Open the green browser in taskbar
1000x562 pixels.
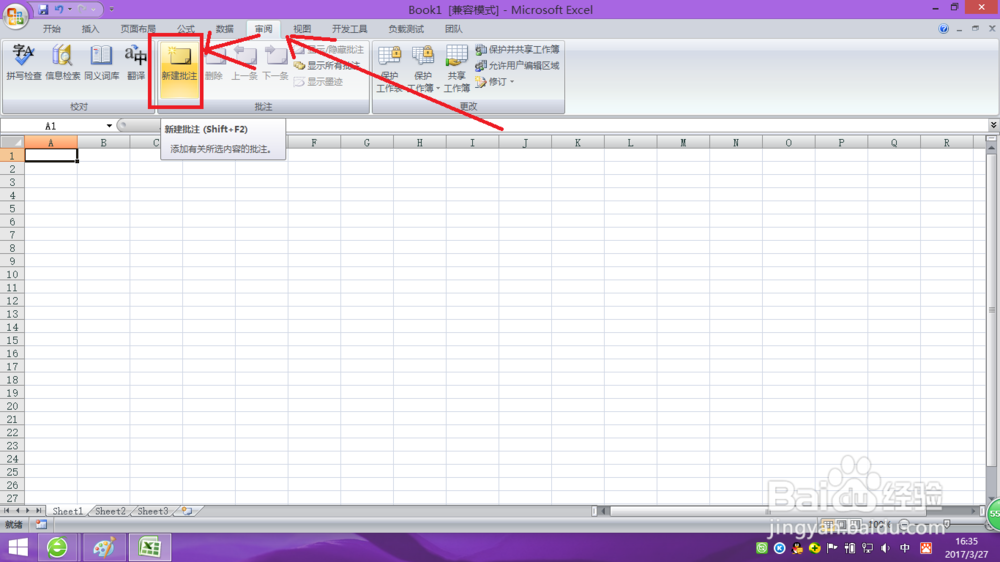click(57, 547)
